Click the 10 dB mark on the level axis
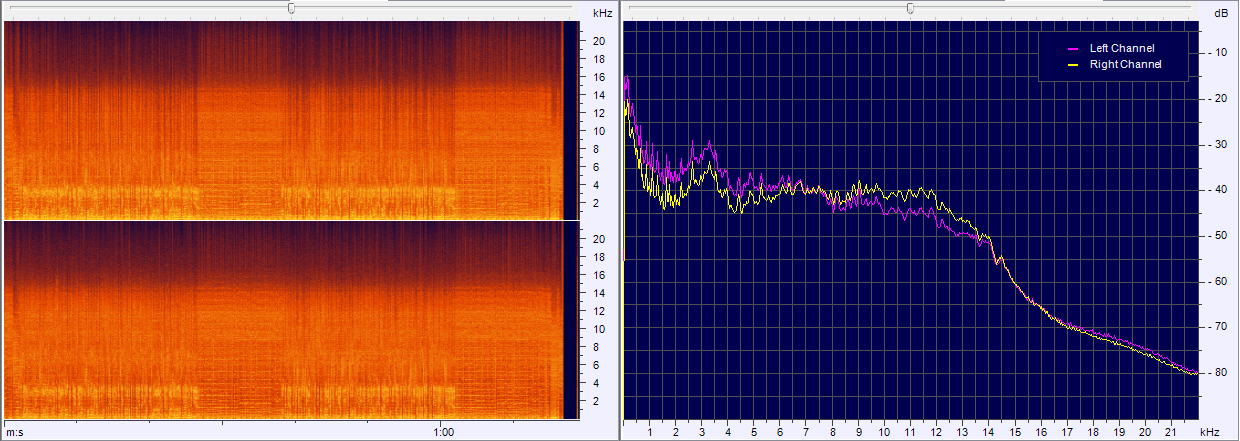 click(x=1221, y=53)
